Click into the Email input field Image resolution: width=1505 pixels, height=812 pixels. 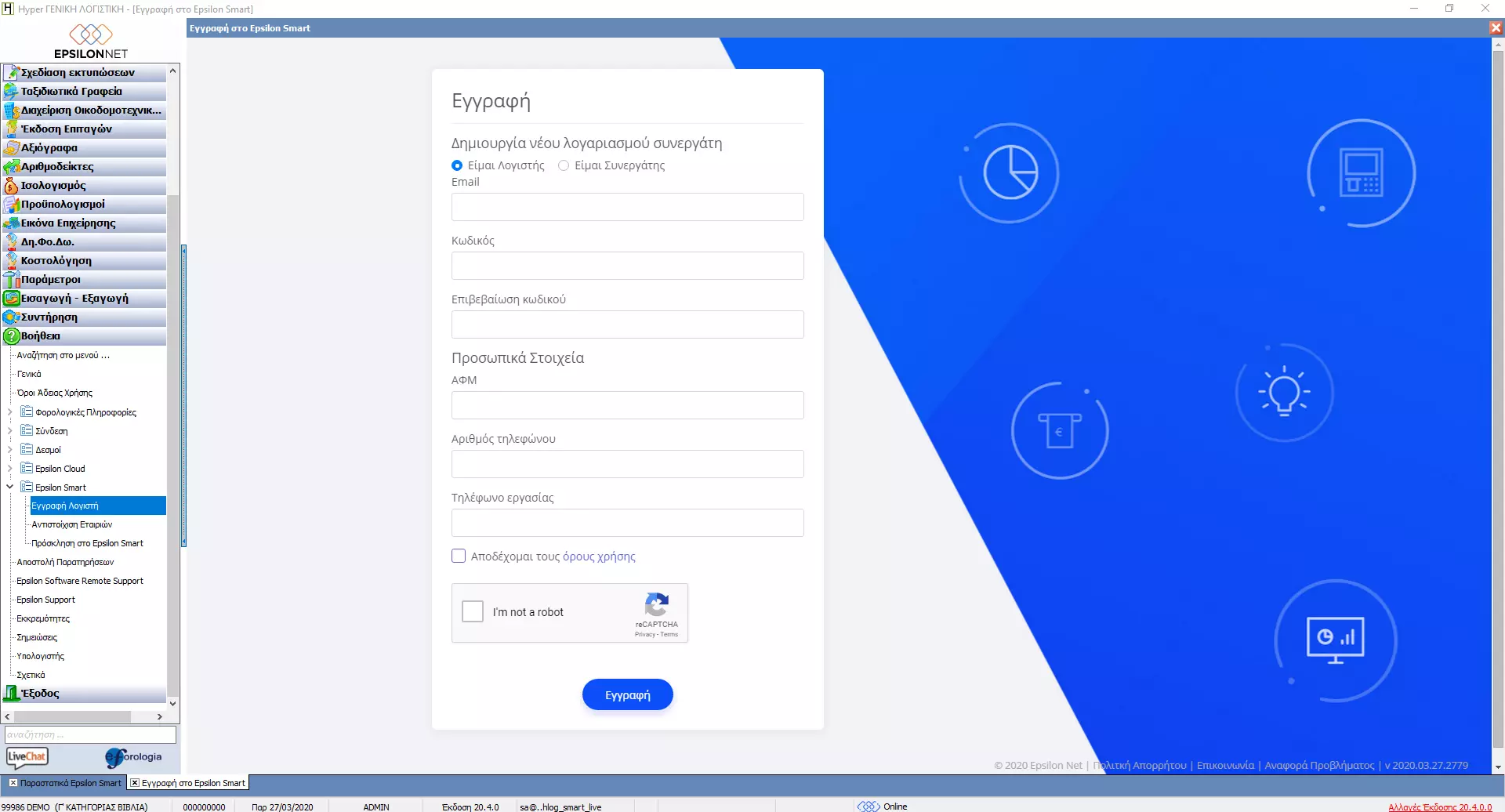click(x=627, y=207)
